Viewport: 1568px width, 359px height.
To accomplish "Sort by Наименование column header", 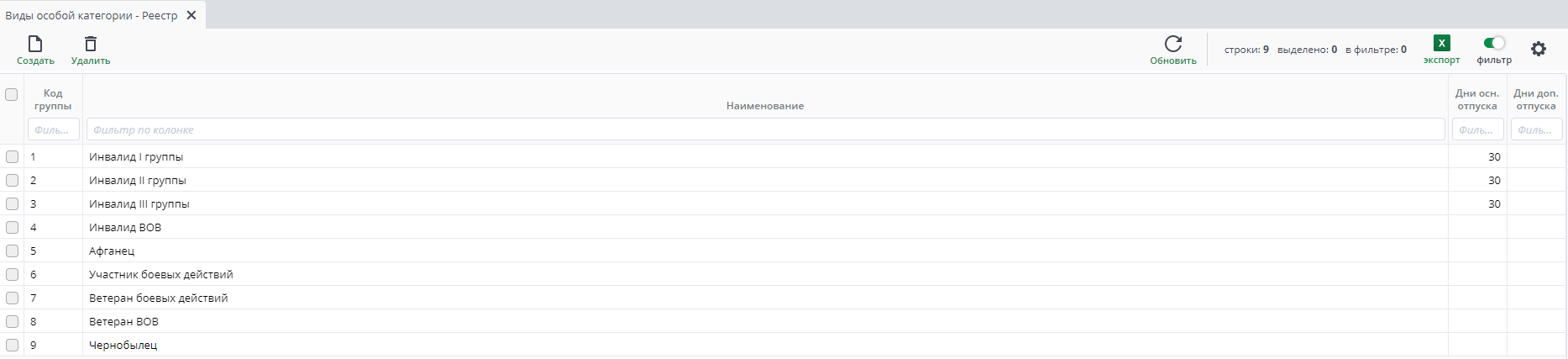I will click(765, 106).
